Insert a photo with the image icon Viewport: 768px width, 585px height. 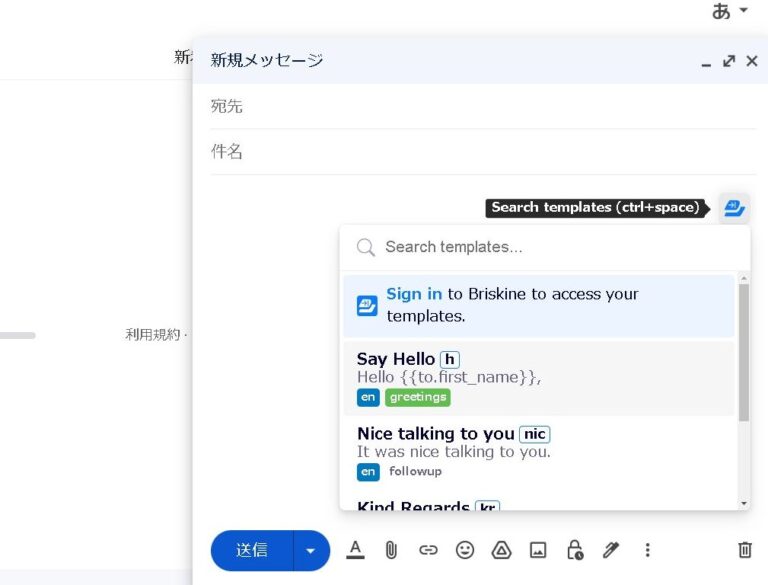tap(538, 550)
